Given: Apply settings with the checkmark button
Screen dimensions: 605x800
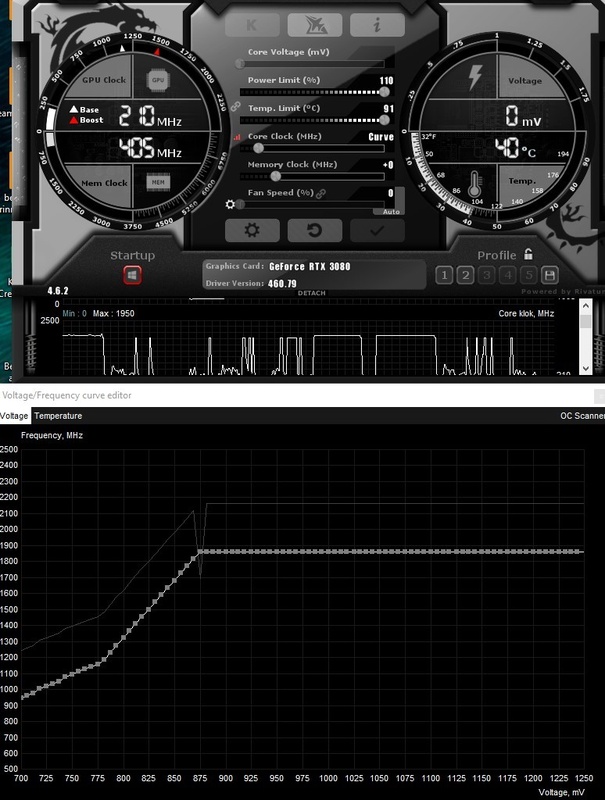Looking at the screenshot, I should (x=377, y=231).
